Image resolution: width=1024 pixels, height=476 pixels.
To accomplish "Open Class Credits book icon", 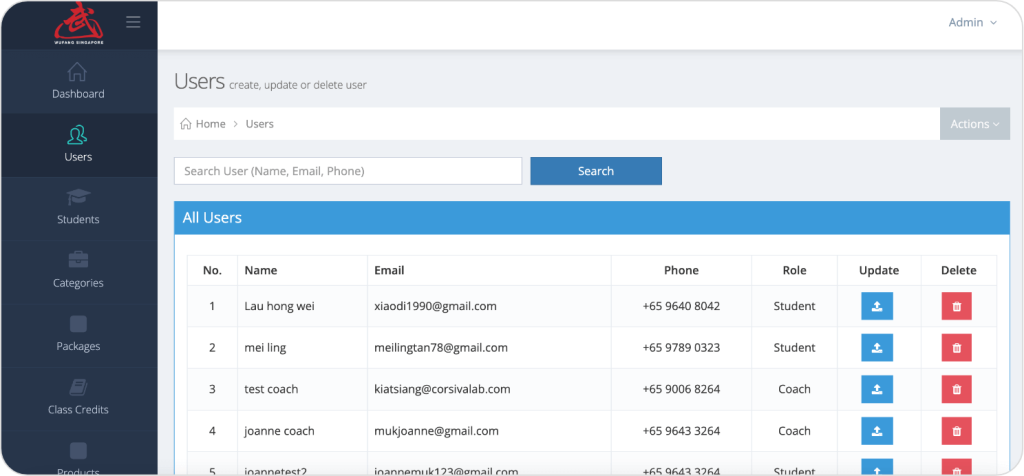I will (78, 387).
